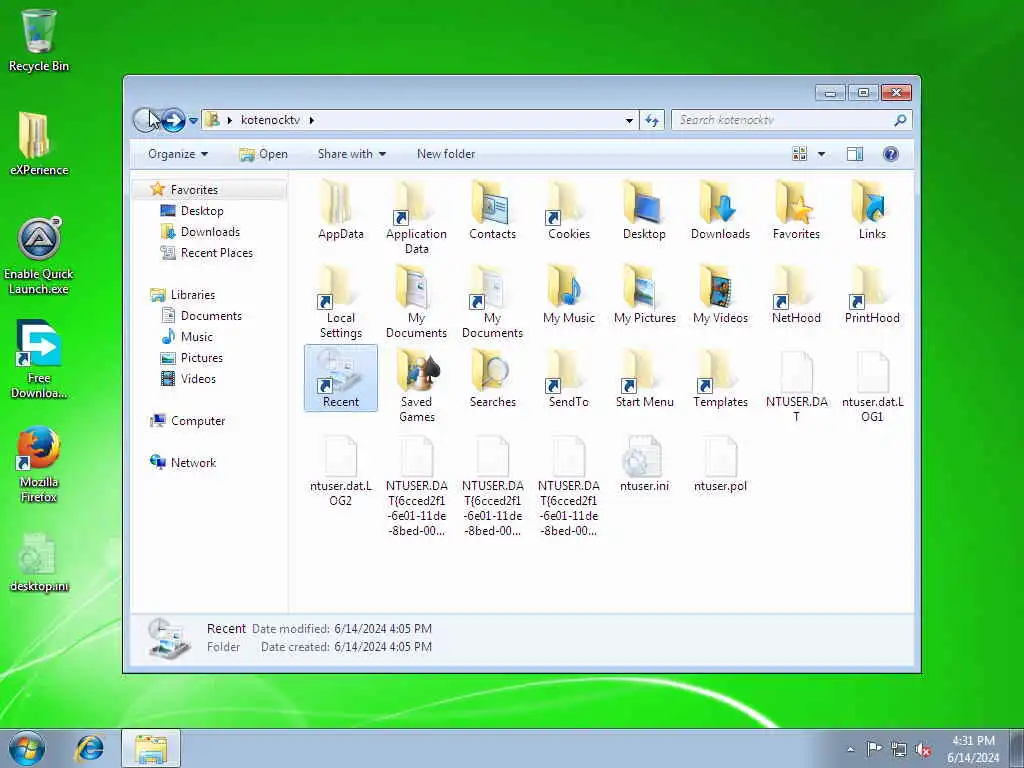Launch Internet Explorer from the taskbar
The height and width of the screenshot is (768, 1024).
pos(89,748)
